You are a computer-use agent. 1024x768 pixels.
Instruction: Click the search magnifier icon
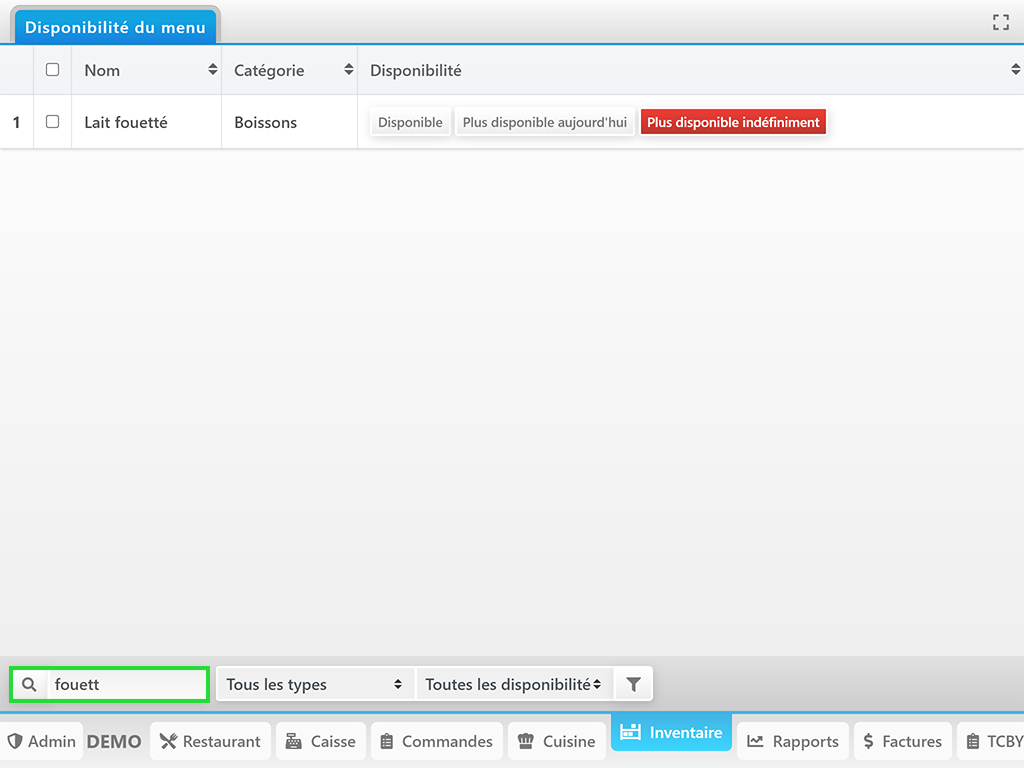[x=29, y=685]
